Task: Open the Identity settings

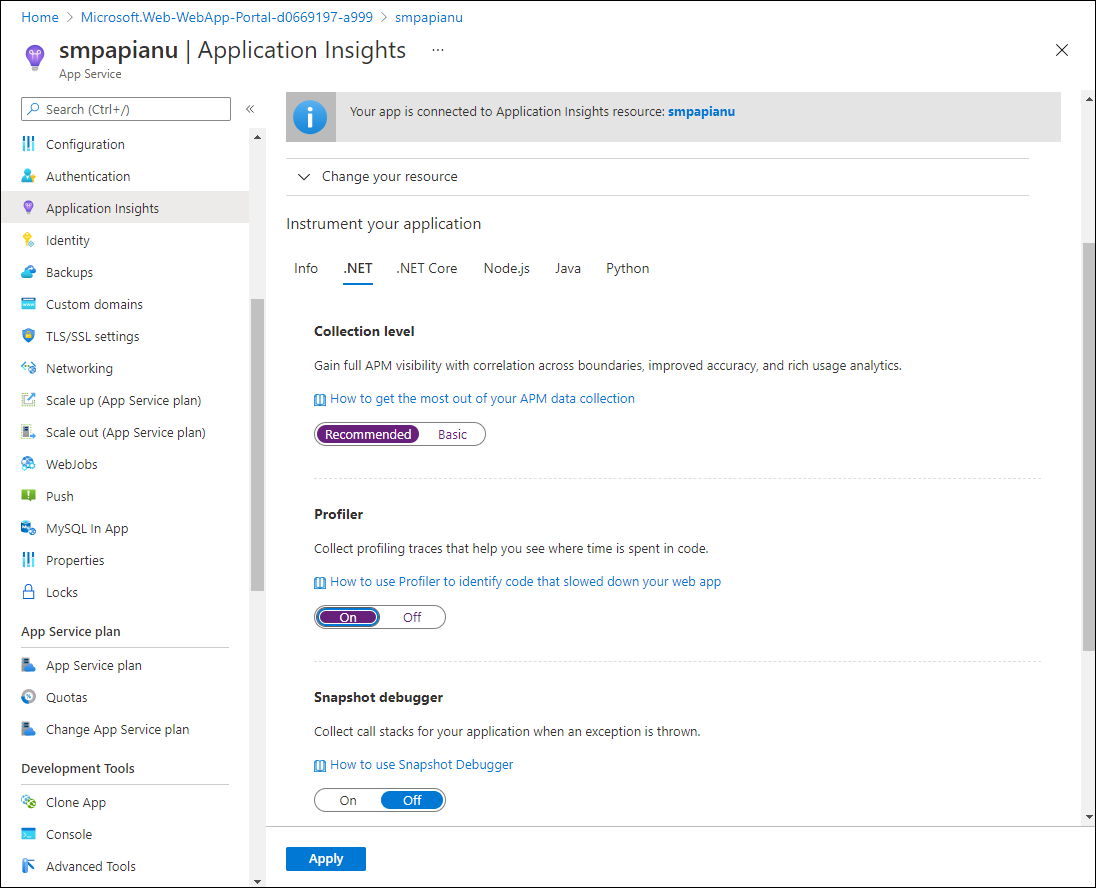Action: 68,240
